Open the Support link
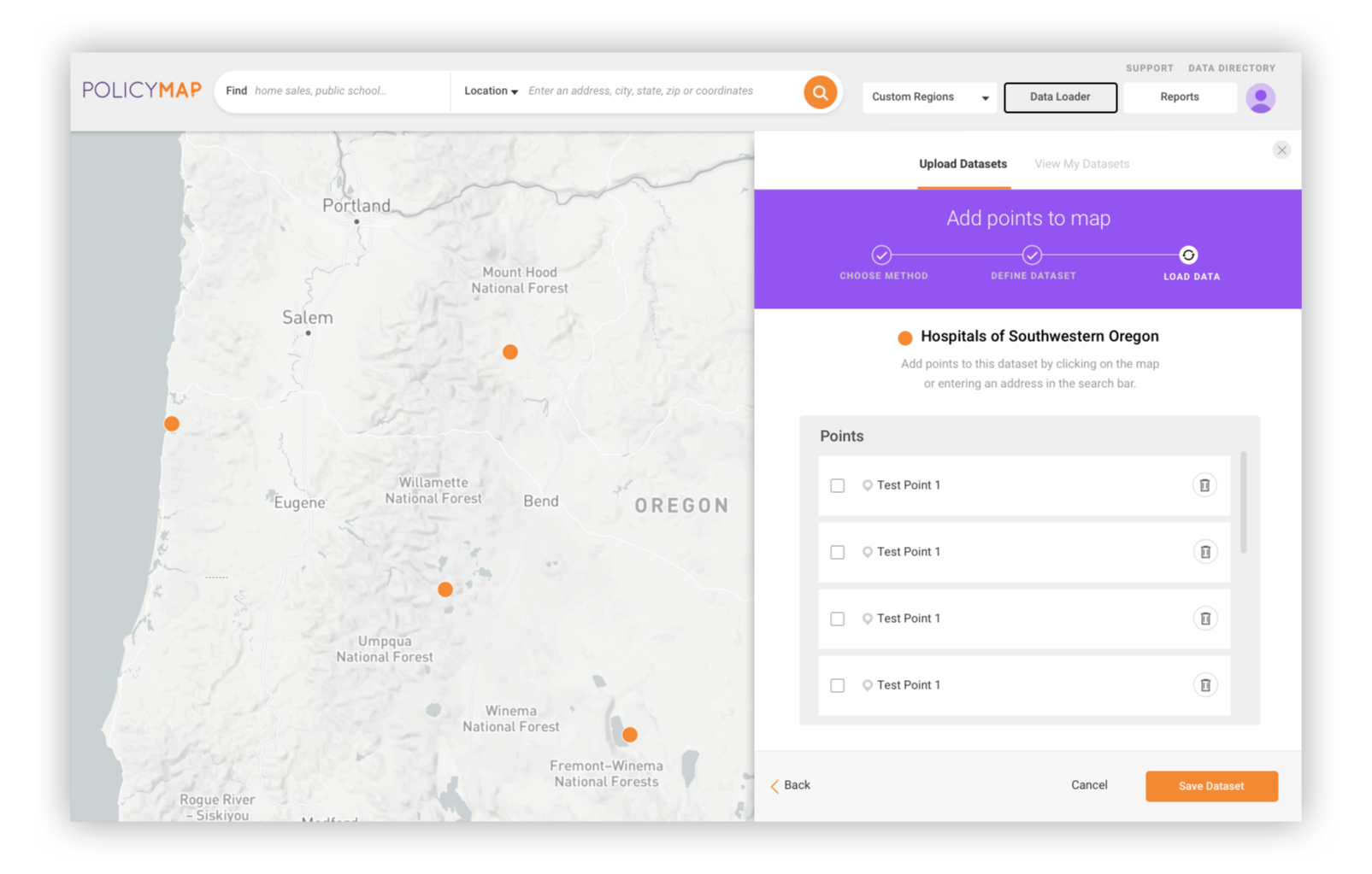1372x874 pixels. pyautogui.click(x=1149, y=68)
